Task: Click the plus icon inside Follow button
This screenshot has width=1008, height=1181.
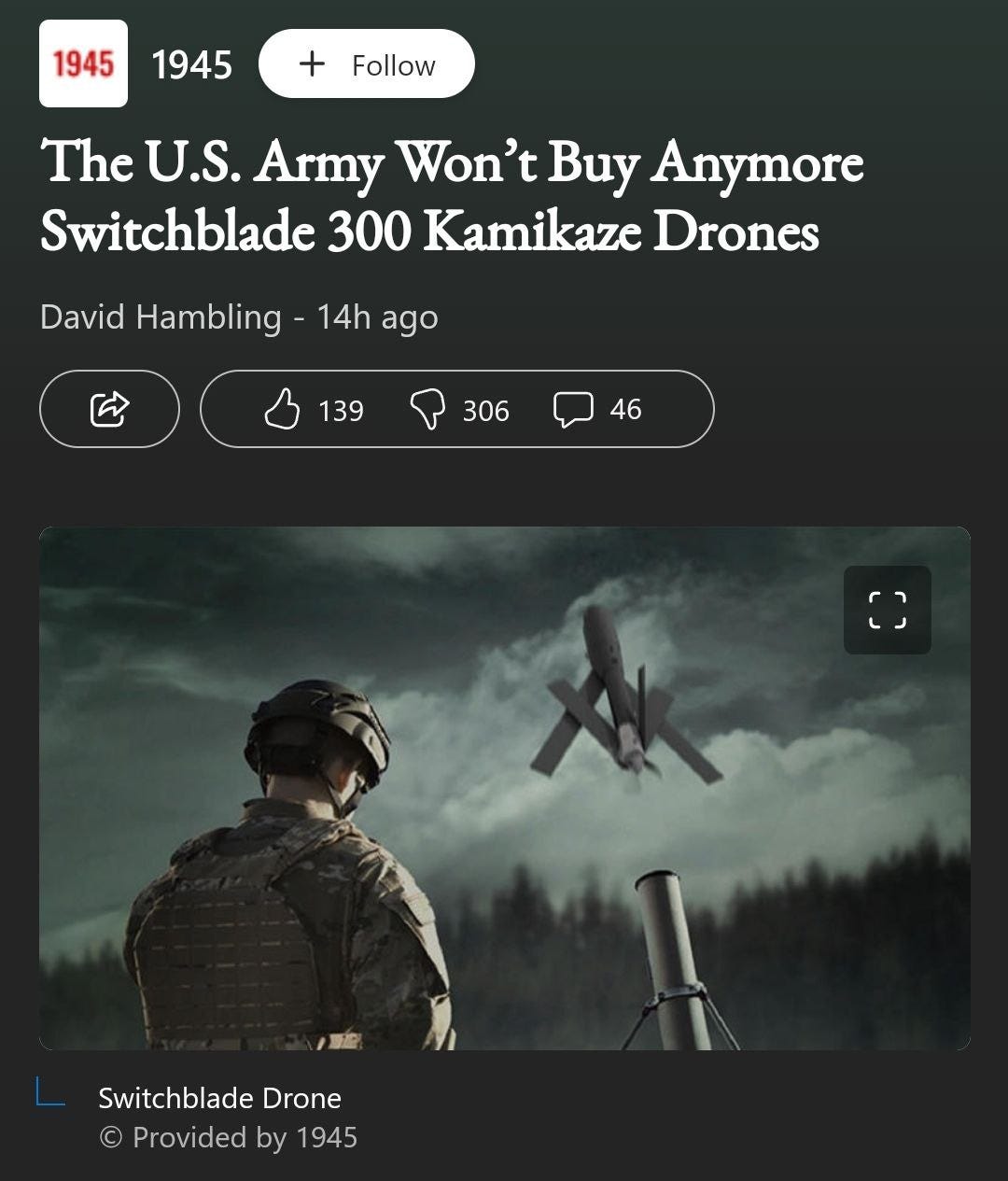Action: pyautogui.click(x=312, y=63)
